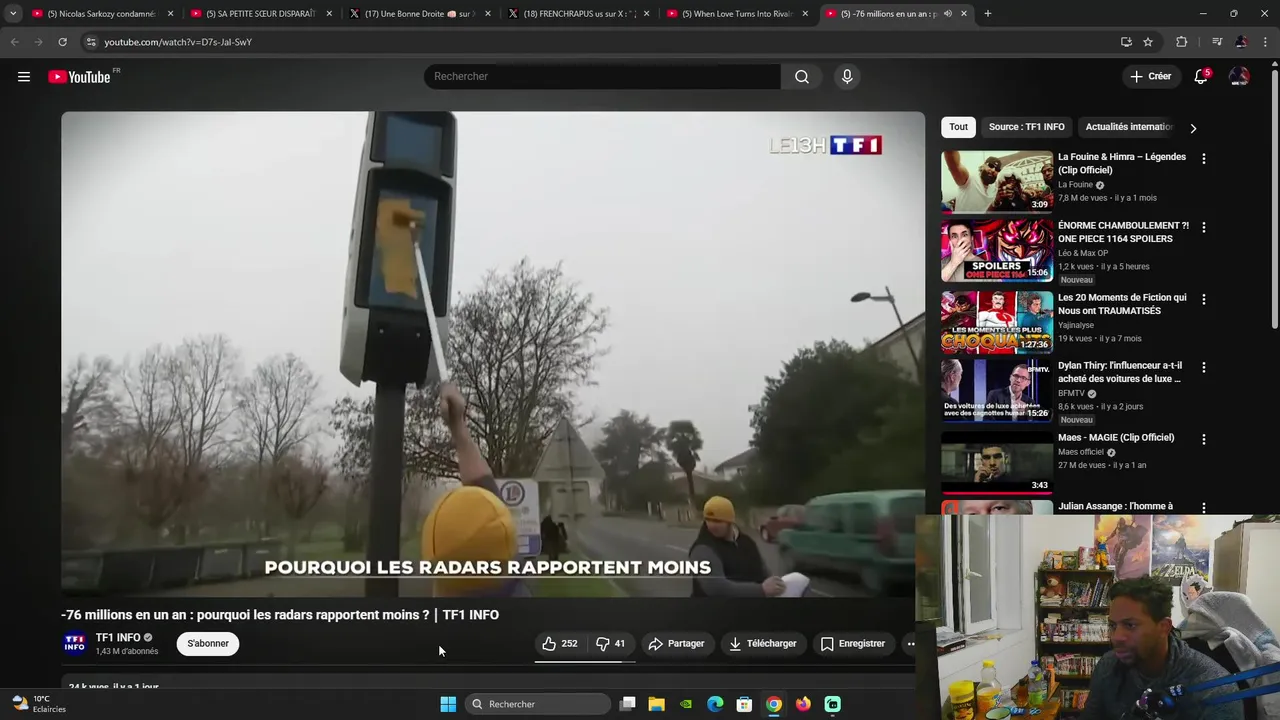Image resolution: width=1280 pixels, height=720 pixels.
Task: Like the video with 252 likes
Action: click(560, 644)
